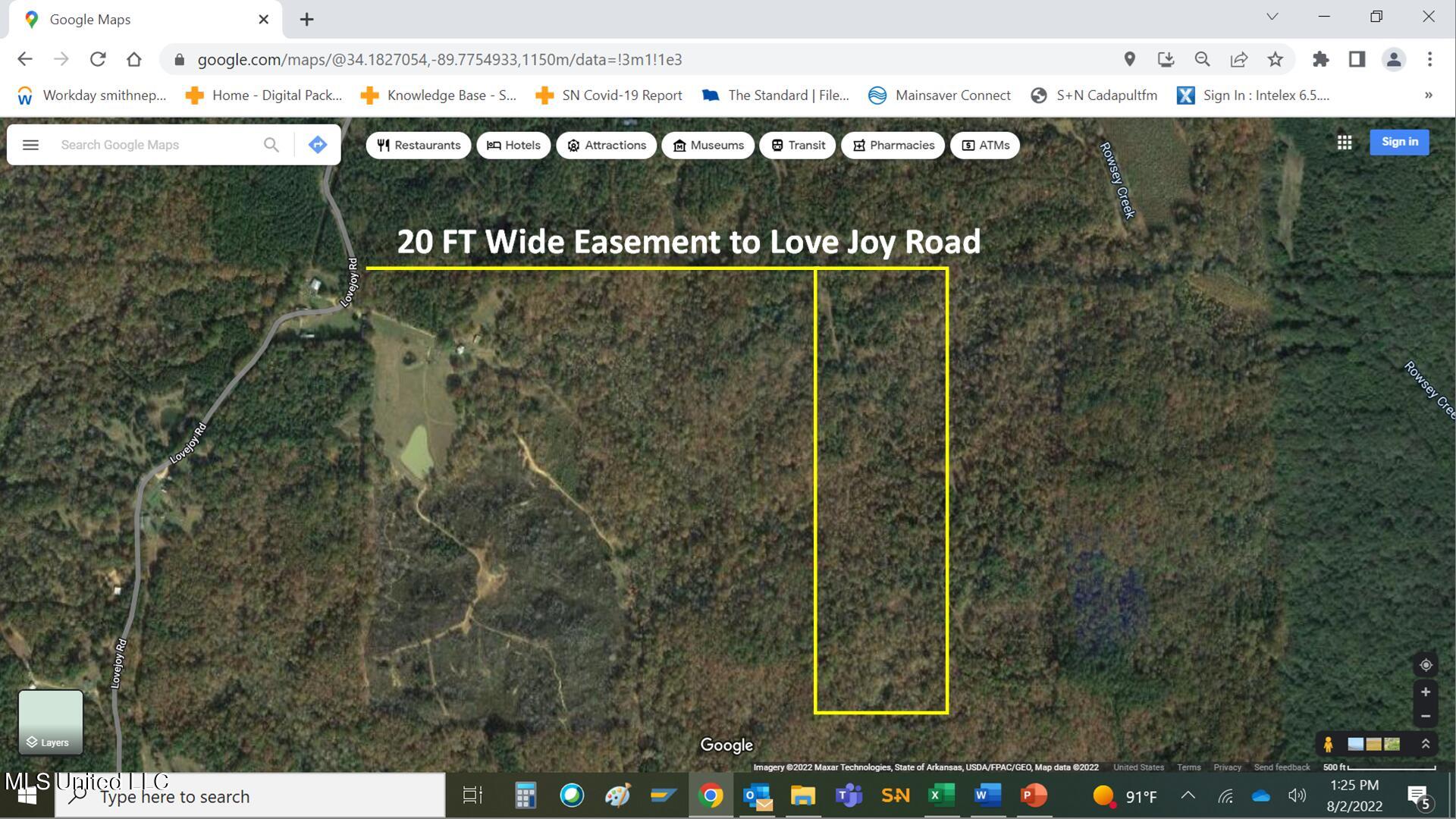Select the Restaurants category chip
This screenshot has height=819, width=1456.
click(419, 146)
